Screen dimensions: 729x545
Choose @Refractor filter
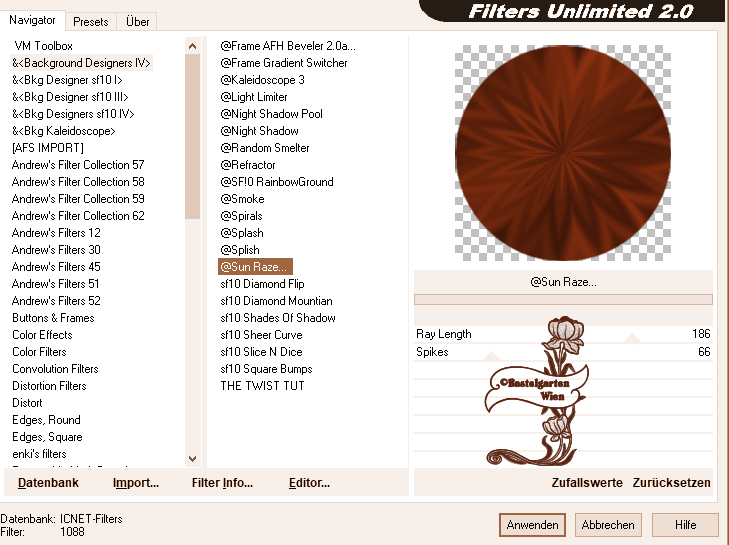coord(247,165)
